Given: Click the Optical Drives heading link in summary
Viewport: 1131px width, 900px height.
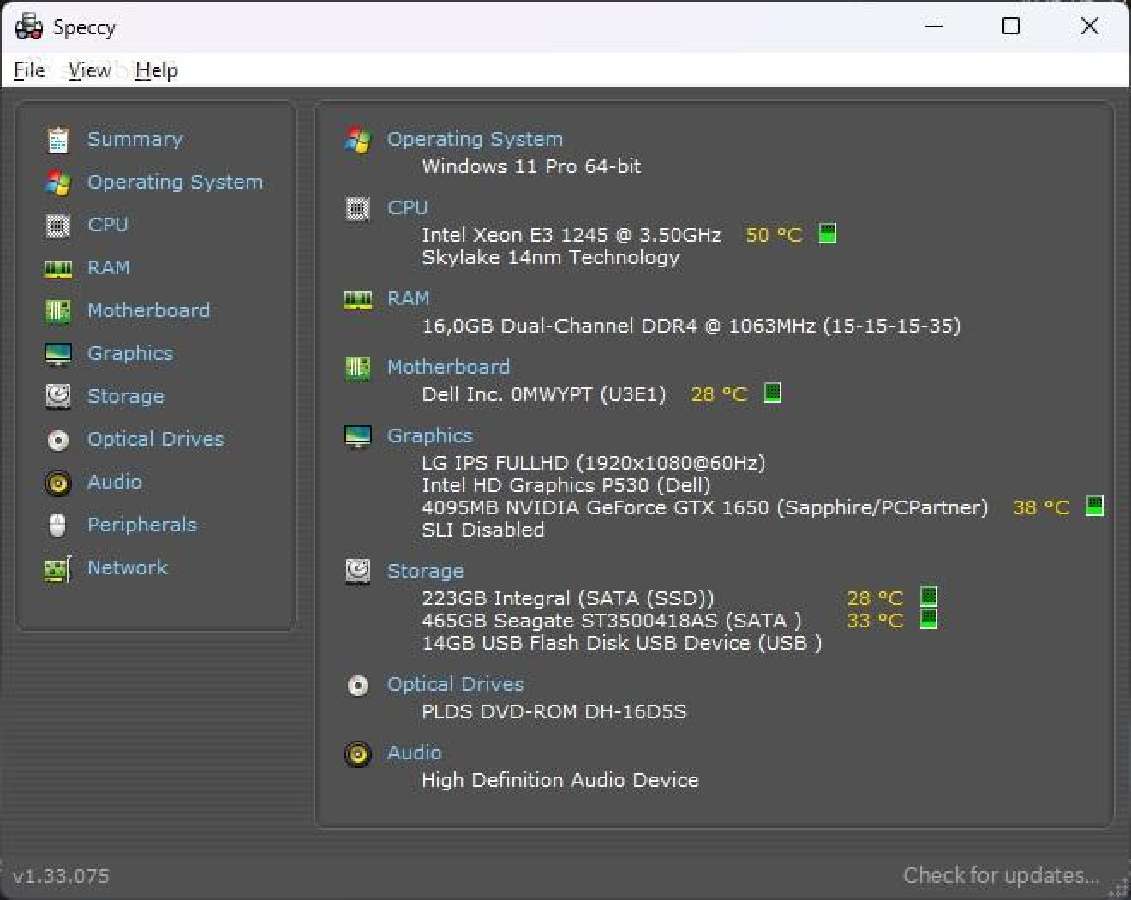Looking at the screenshot, I should click(x=456, y=684).
